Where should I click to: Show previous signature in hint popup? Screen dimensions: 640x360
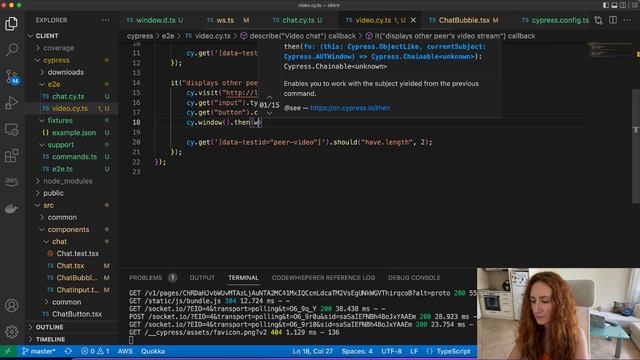[x=269, y=98]
